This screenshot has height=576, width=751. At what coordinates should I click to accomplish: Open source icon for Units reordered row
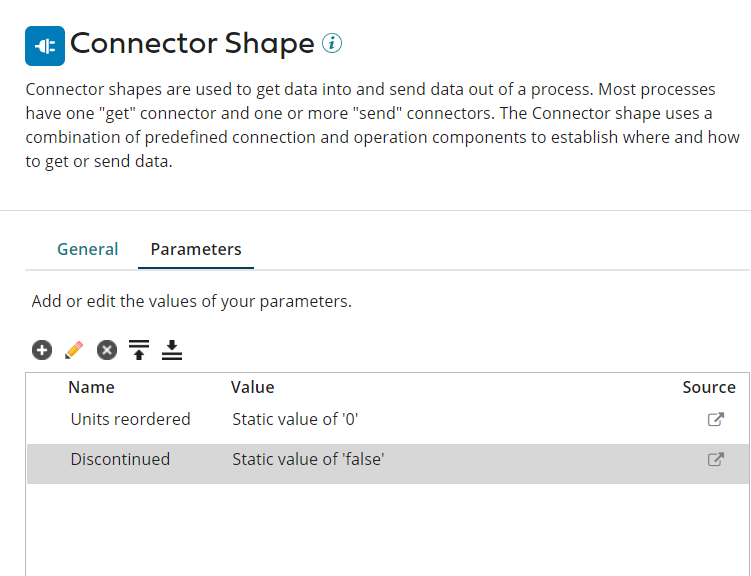[715, 420]
